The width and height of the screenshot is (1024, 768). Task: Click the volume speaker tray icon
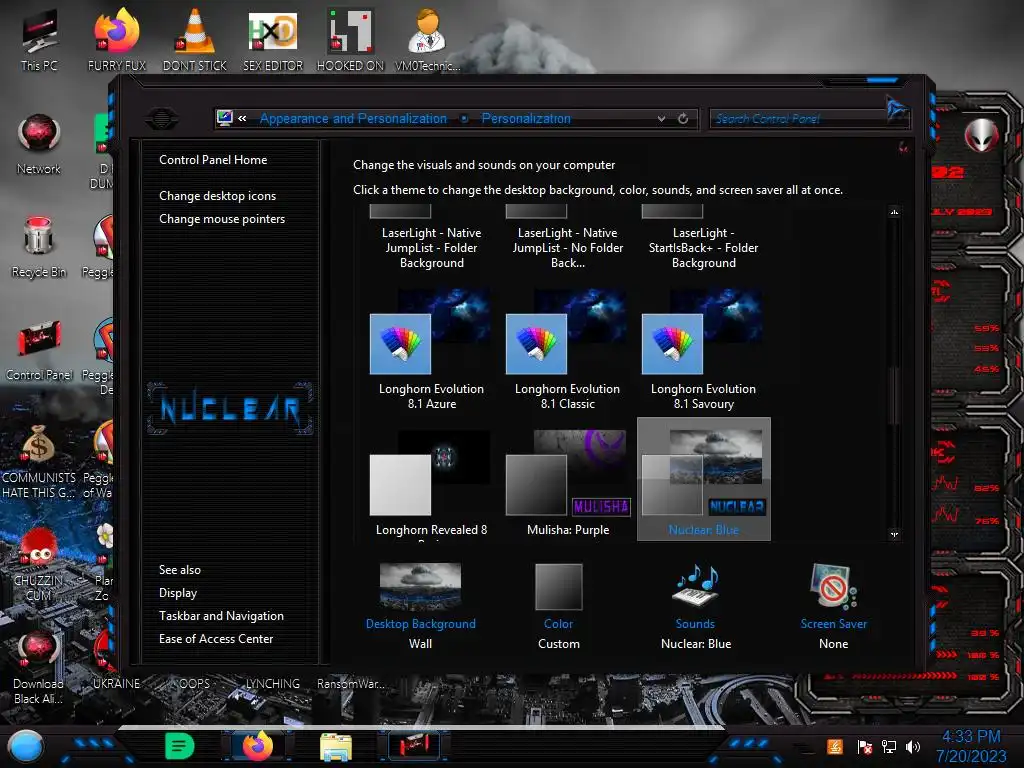(913, 746)
